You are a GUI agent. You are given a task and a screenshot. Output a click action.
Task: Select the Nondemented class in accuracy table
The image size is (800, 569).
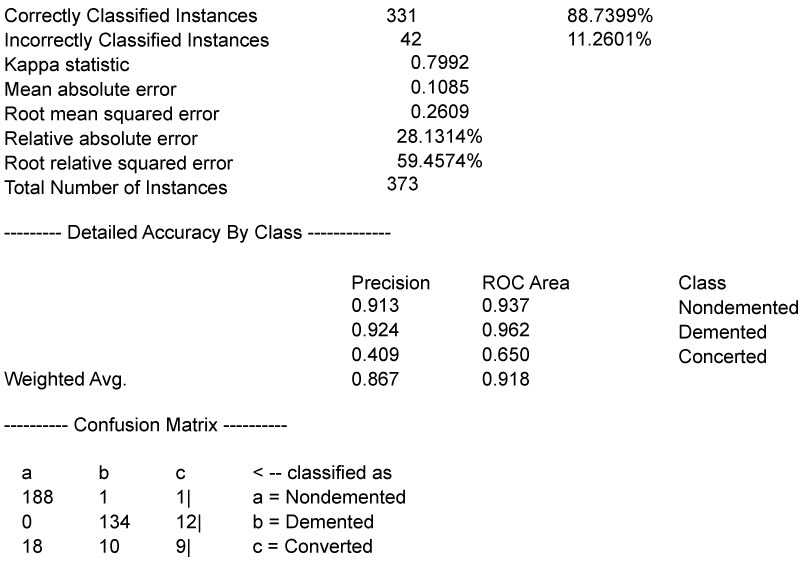coord(738,308)
